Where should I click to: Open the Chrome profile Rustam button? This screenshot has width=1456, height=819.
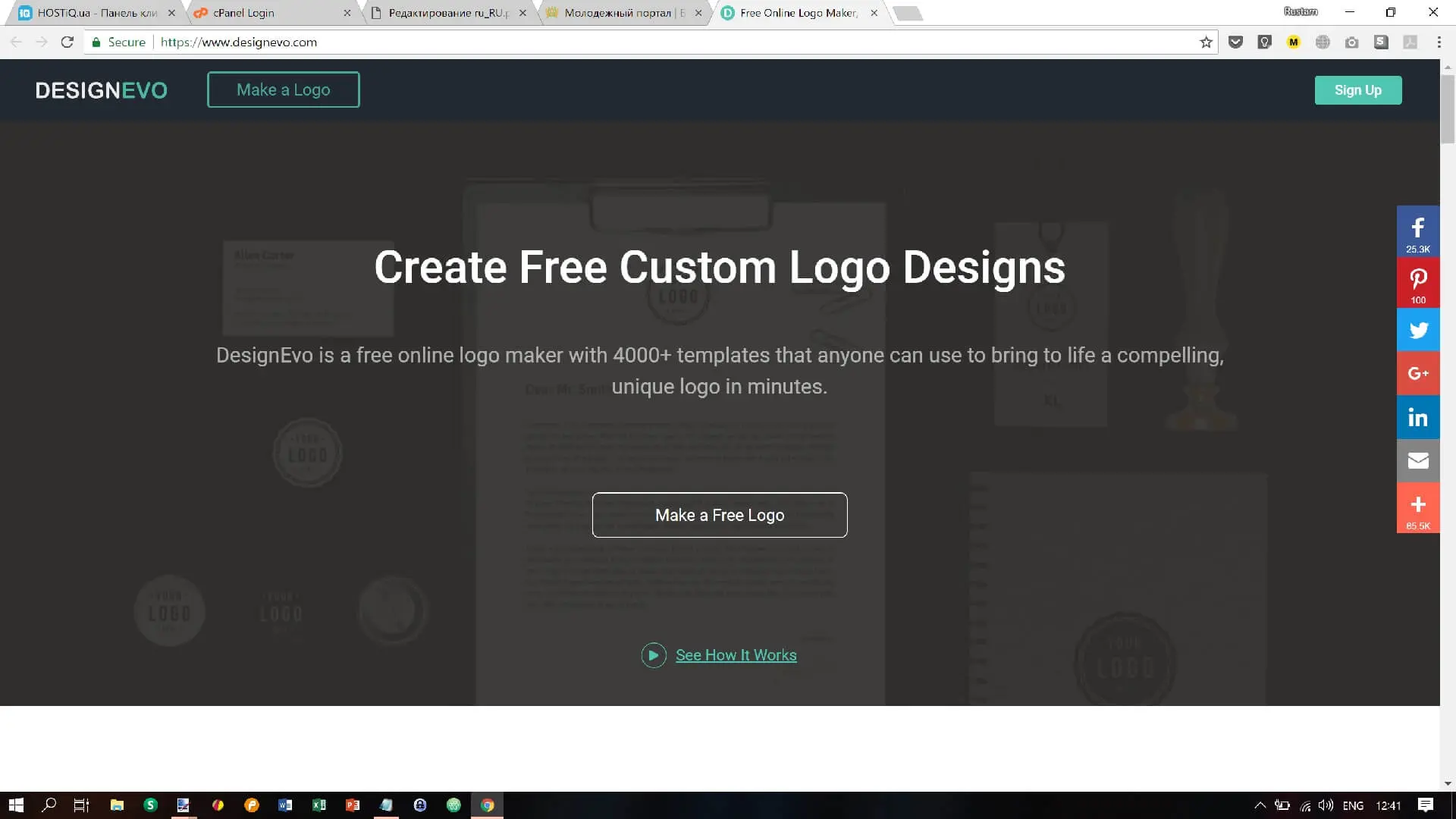1300,11
